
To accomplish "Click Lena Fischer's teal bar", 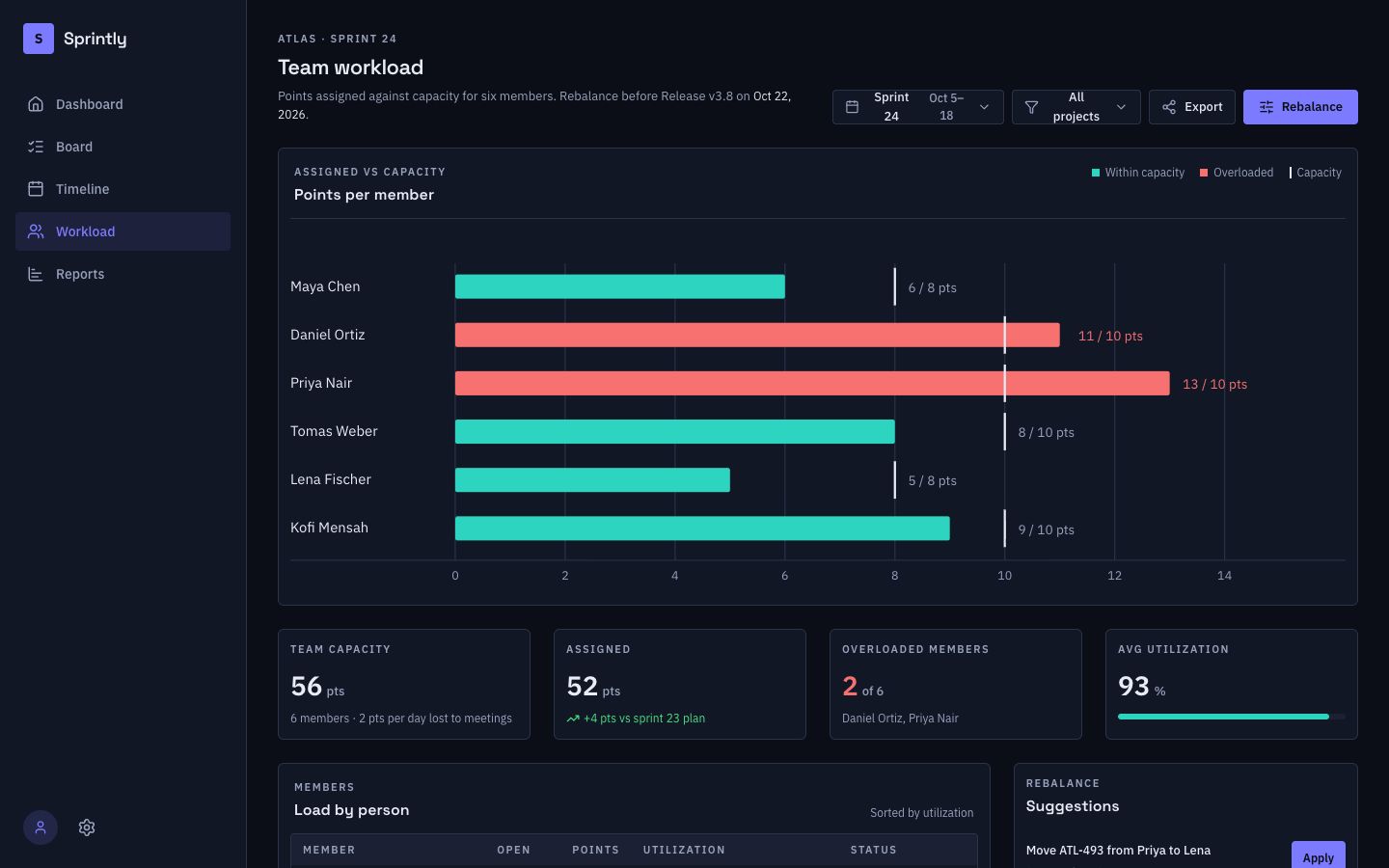I will (x=592, y=479).
